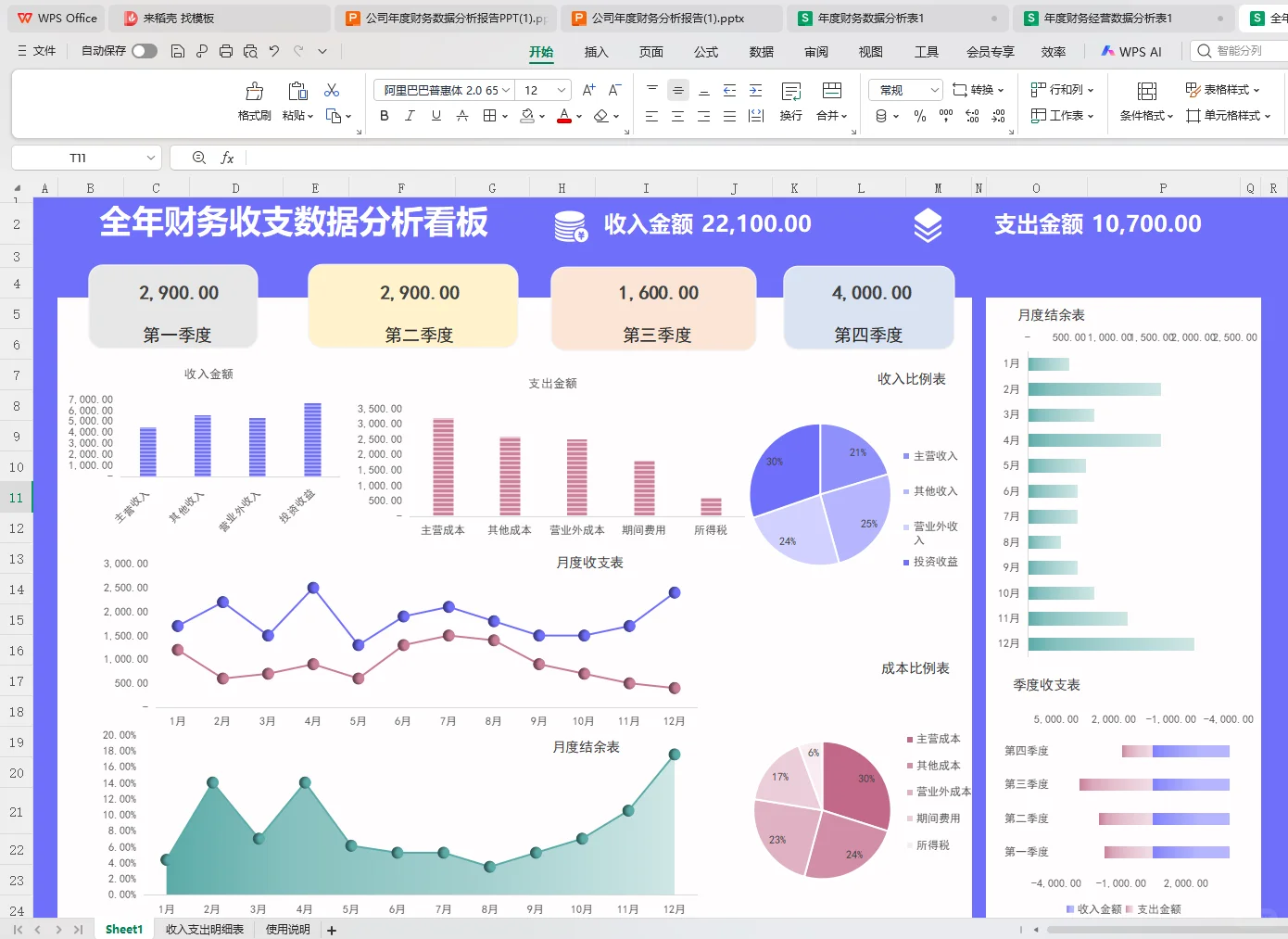The width and height of the screenshot is (1288, 939).
Task: Switch to the 视图 ribbon tab
Action: 871,52
